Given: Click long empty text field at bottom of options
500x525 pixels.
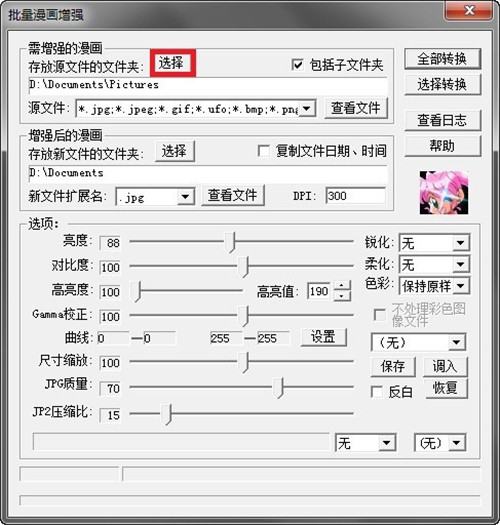Looking at the screenshot, I should tap(181, 442).
